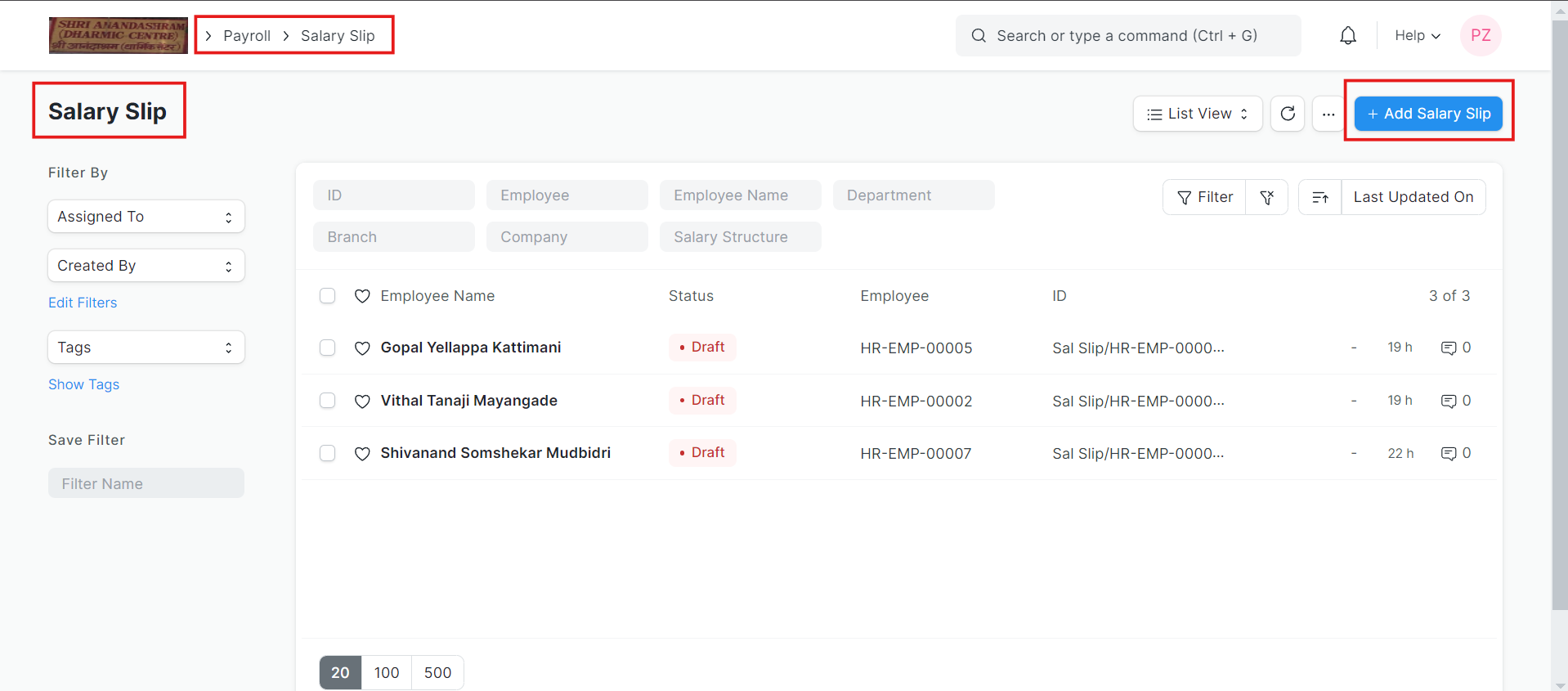Viewport: 1568px width, 691px height.
Task: Set page size to 100
Action: [x=387, y=673]
